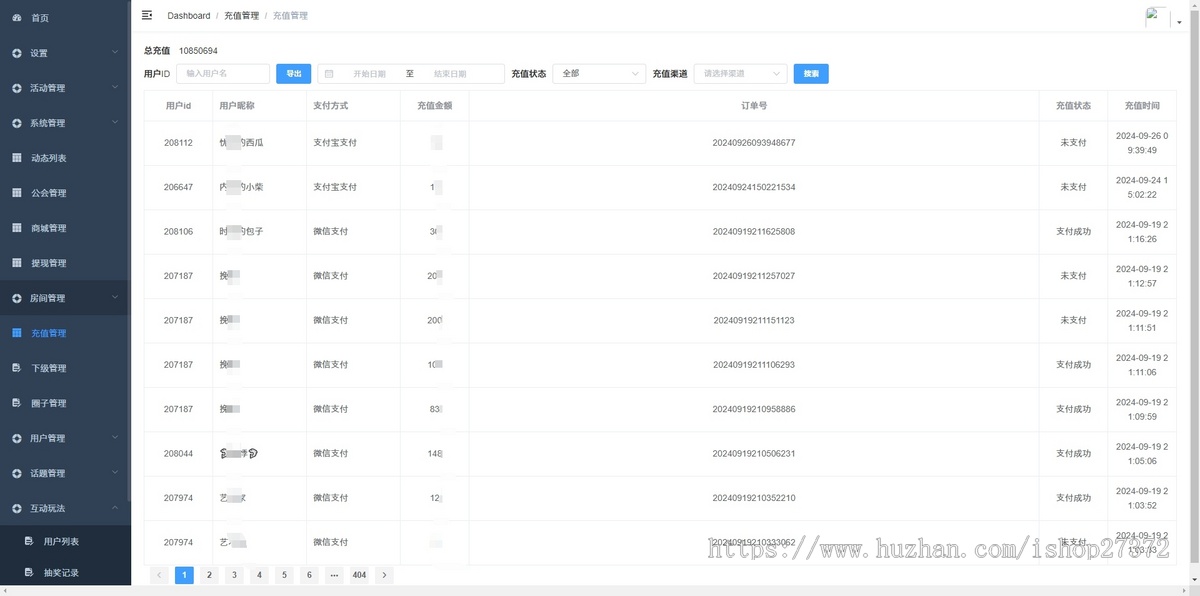Click the 开始日期 start date field
1200x596 pixels.
[x=369, y=74]
